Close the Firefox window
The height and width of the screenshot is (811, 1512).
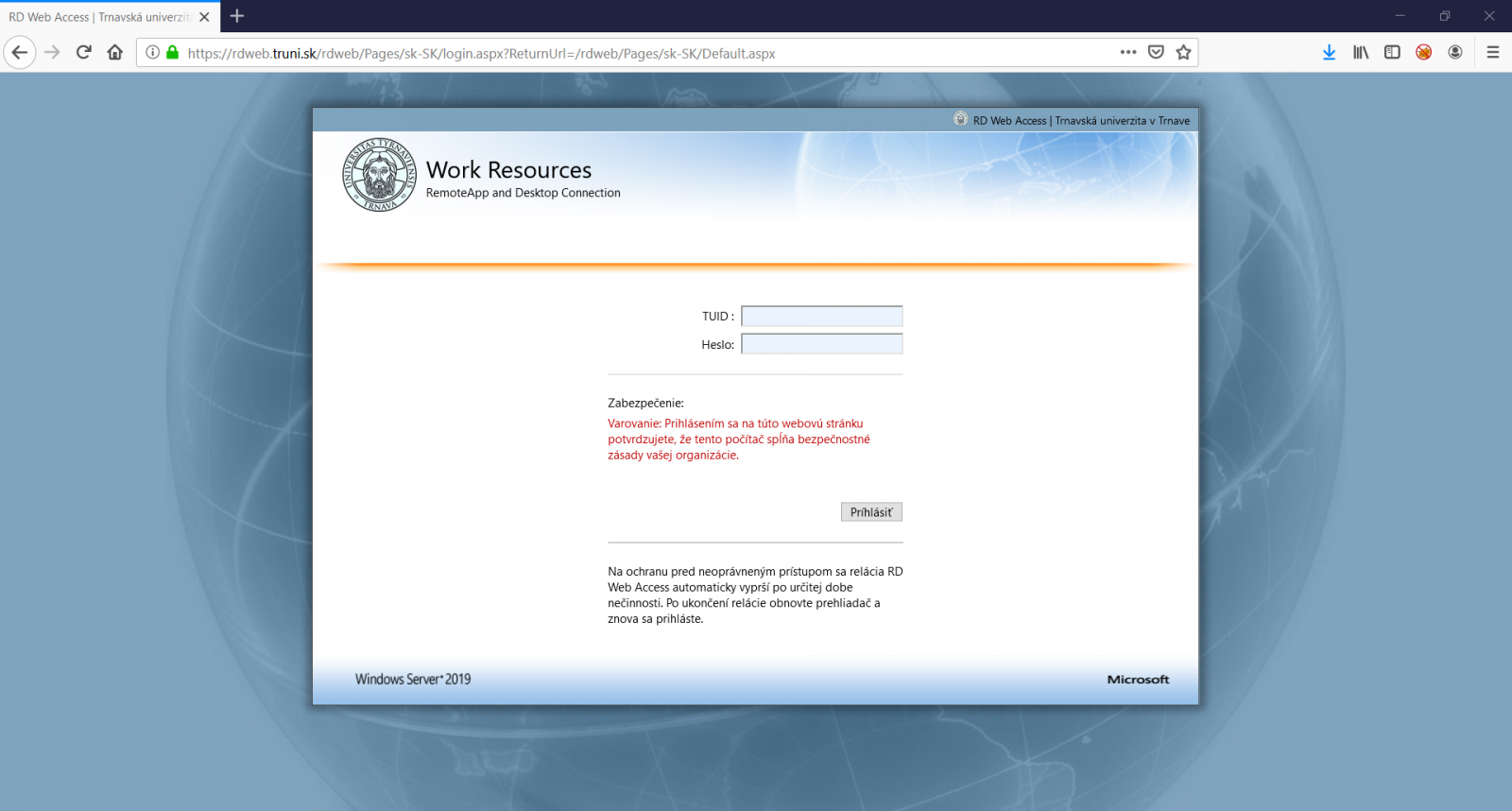(x=1489, y=16)
